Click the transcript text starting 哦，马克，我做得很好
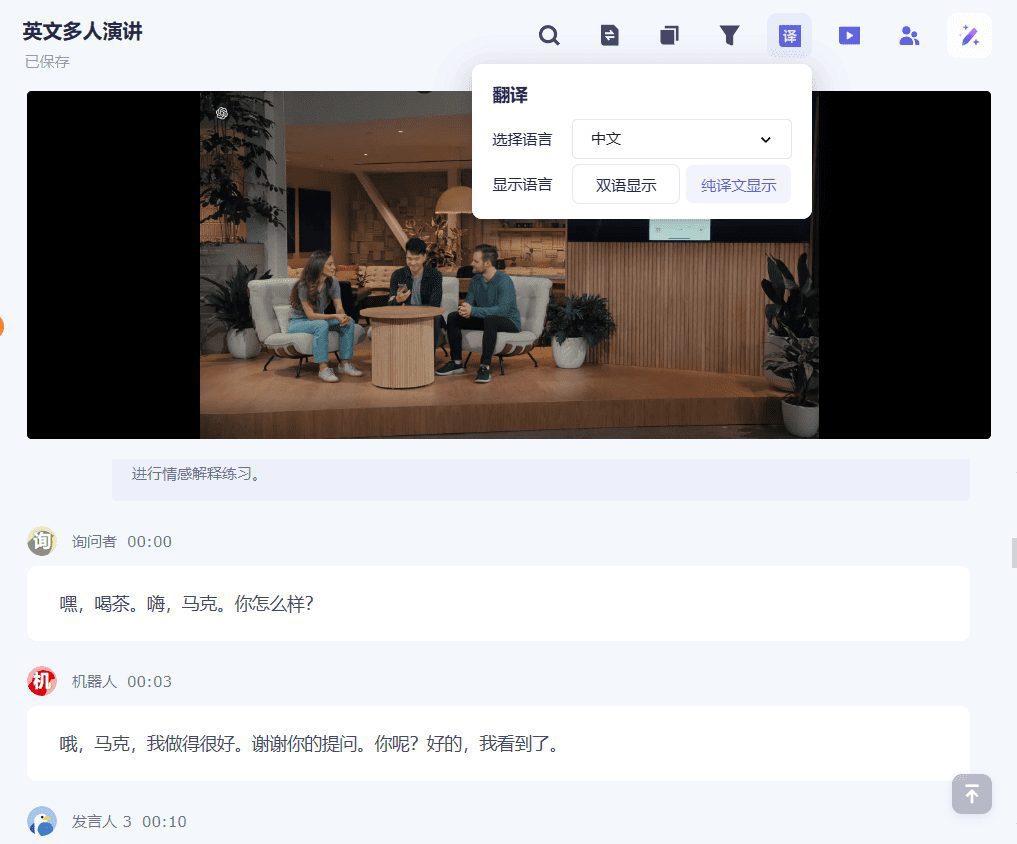This screenshot has width=1017, height=844. 309,743
